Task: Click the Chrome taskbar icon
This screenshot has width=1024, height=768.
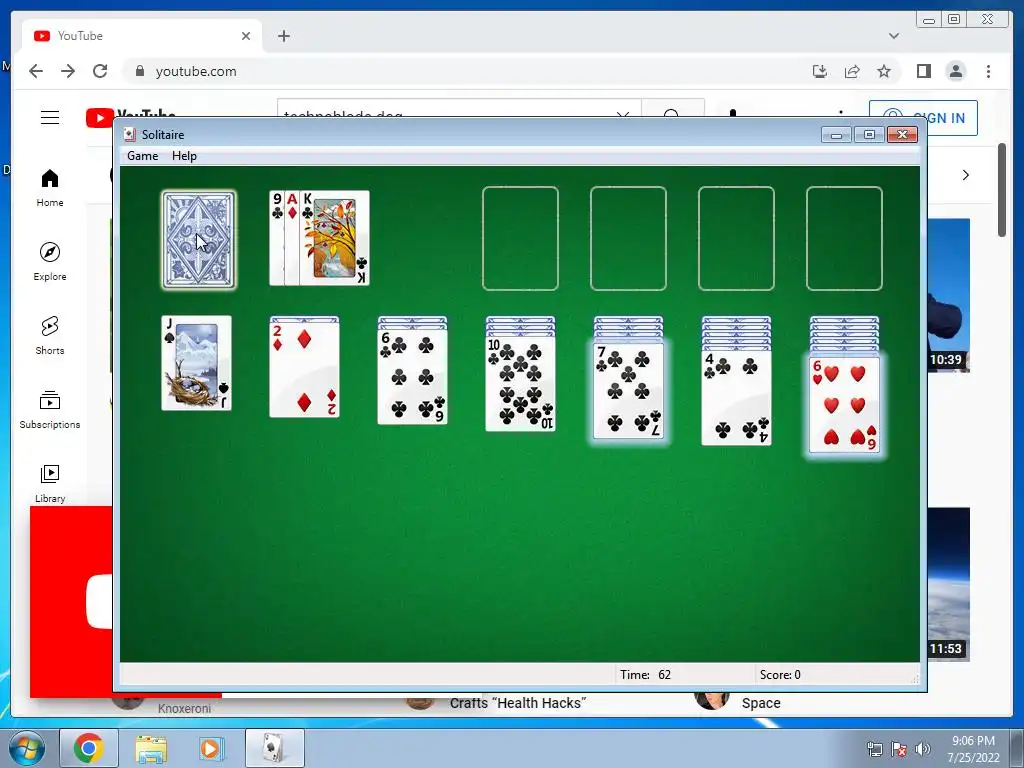Action: (x=89, y=748)
